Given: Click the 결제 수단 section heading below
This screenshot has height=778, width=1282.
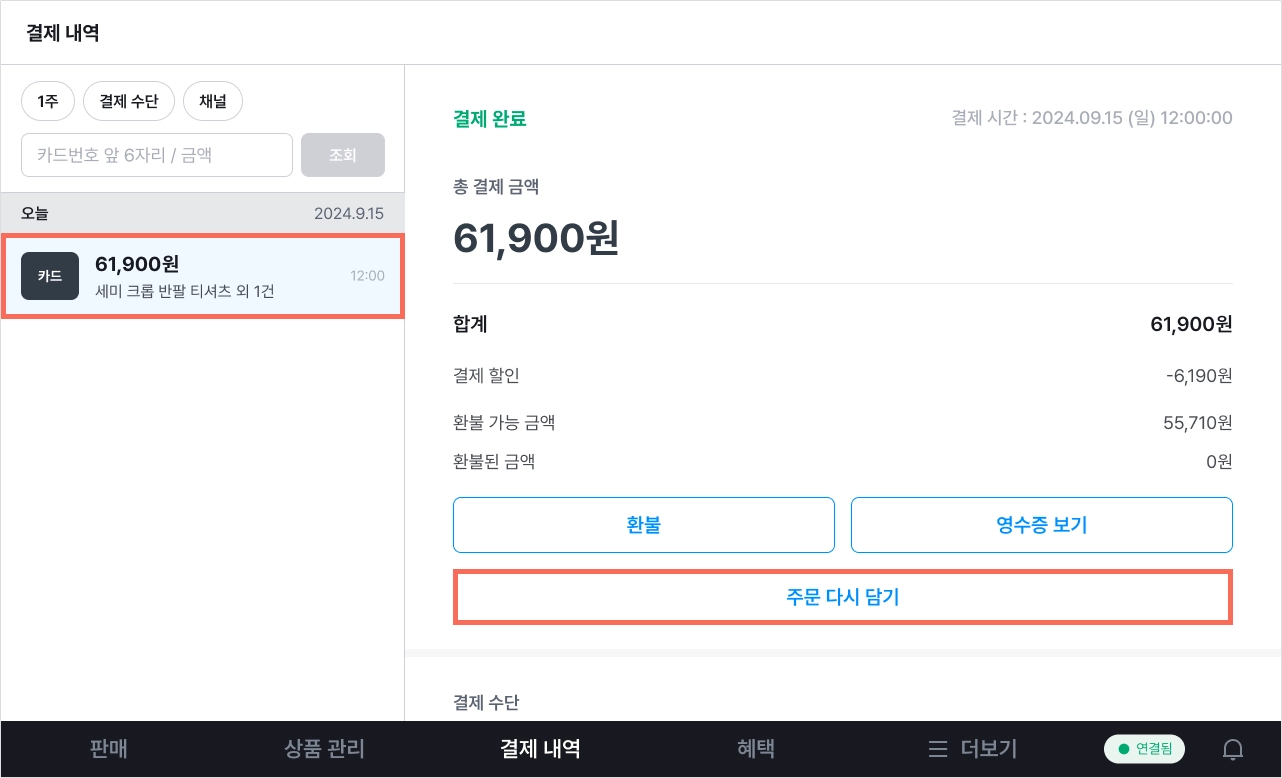Looking at the screenshot, I should [x=486, y=703].
